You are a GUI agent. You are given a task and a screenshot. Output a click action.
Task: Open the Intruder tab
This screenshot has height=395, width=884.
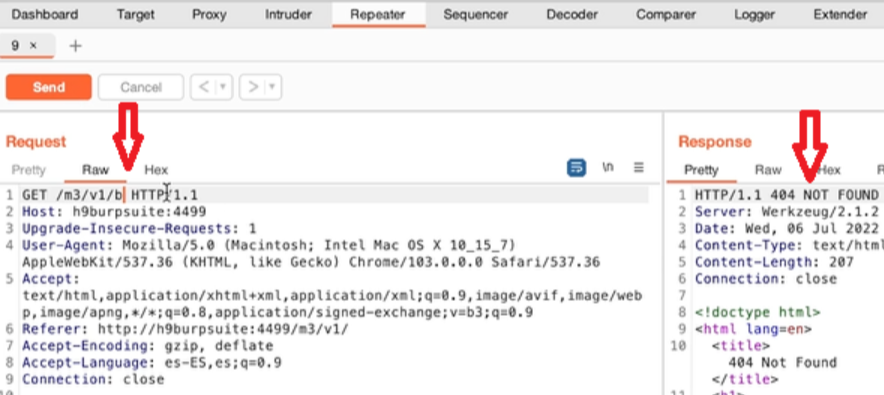(288, 14)
